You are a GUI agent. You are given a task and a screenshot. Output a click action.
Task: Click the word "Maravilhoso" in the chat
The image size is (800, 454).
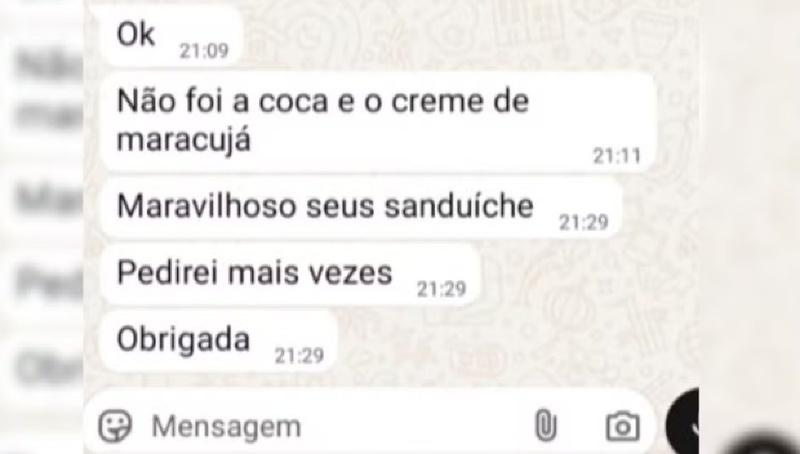[x=207, y=205]
